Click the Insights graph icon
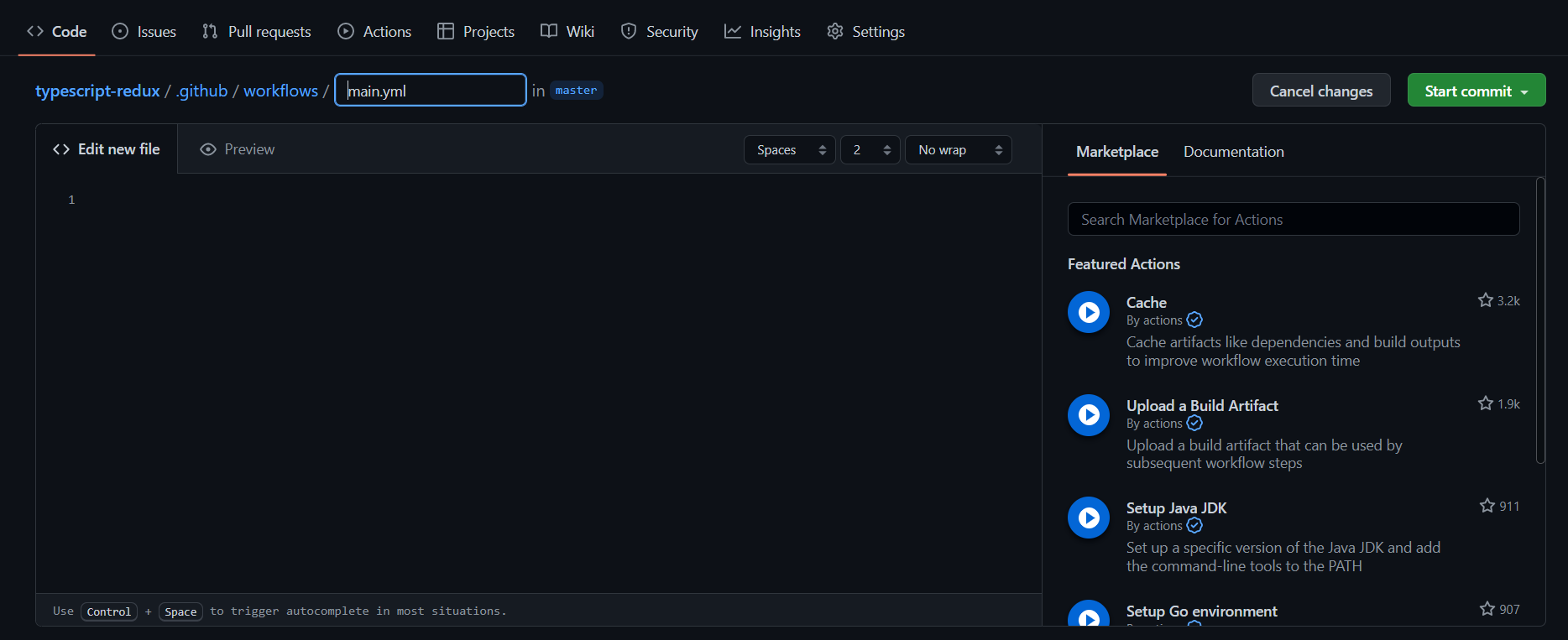Viewport: 1568px width, 640px height. pyautogui.click(x=733, y=31)
